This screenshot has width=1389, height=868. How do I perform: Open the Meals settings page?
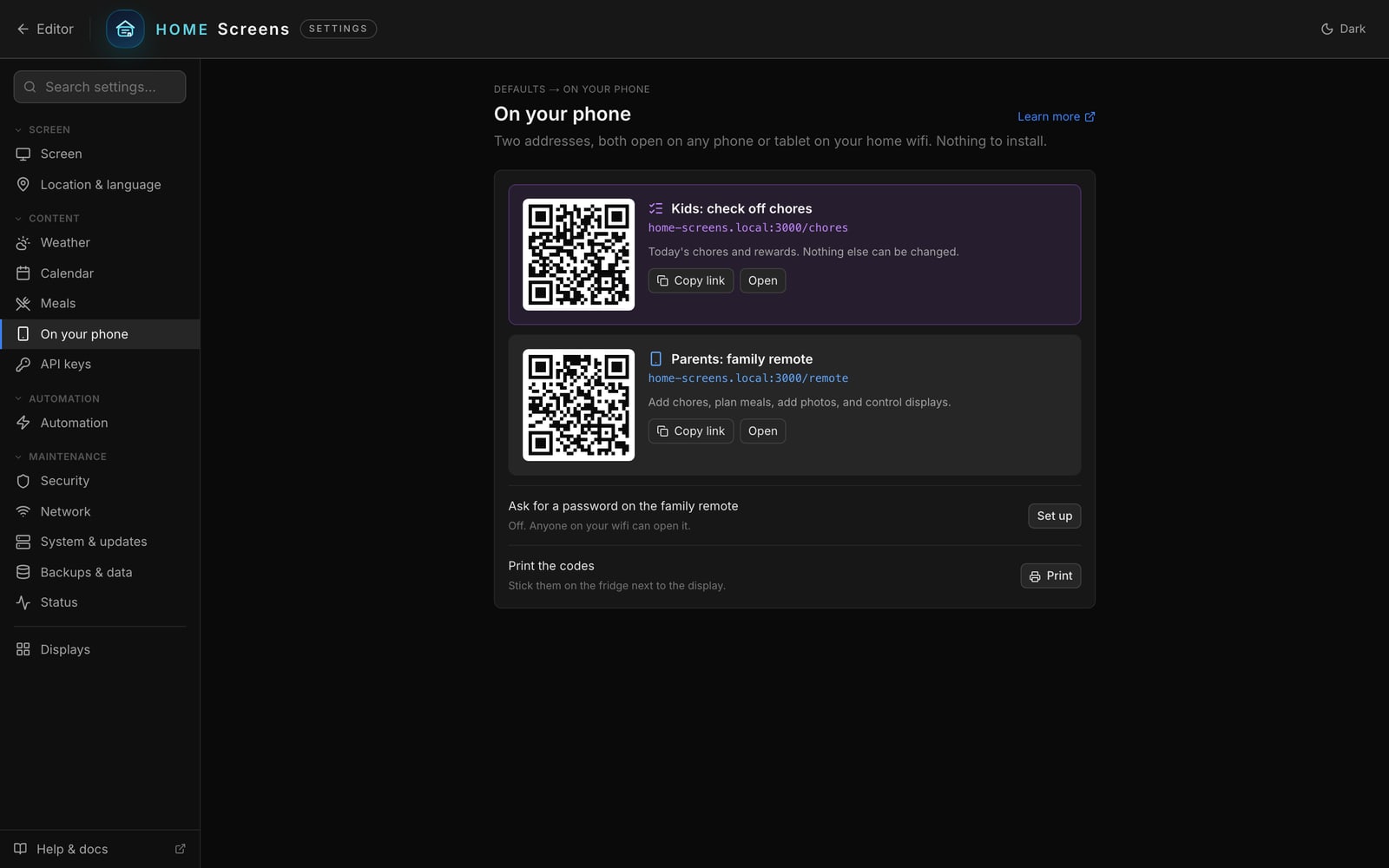(100, 304)
